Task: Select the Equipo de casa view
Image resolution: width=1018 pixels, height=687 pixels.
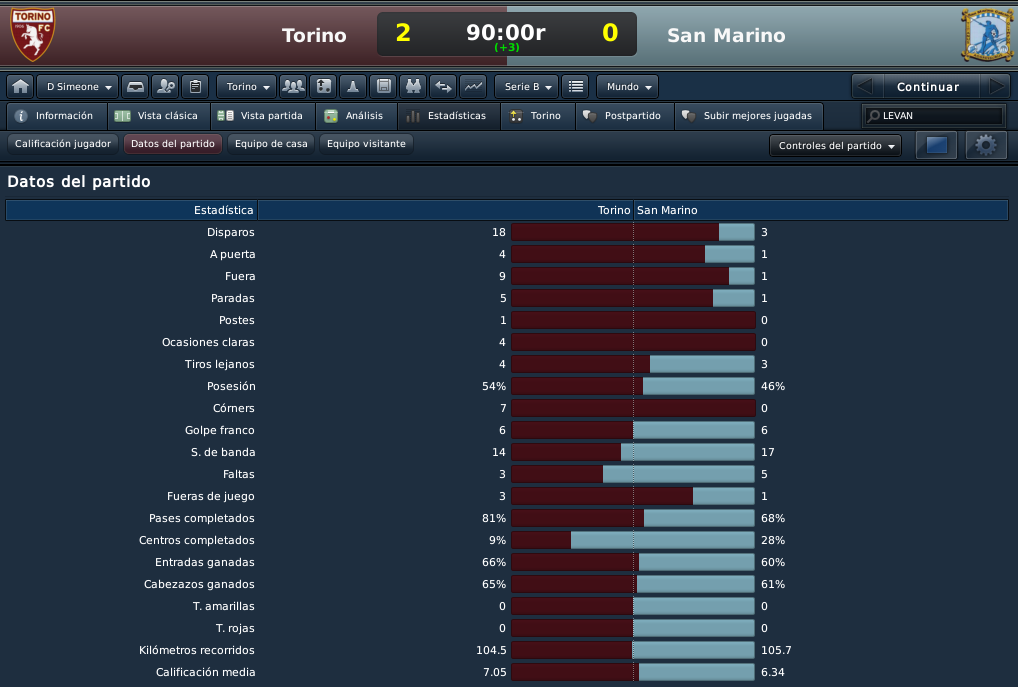Action: 271,144
